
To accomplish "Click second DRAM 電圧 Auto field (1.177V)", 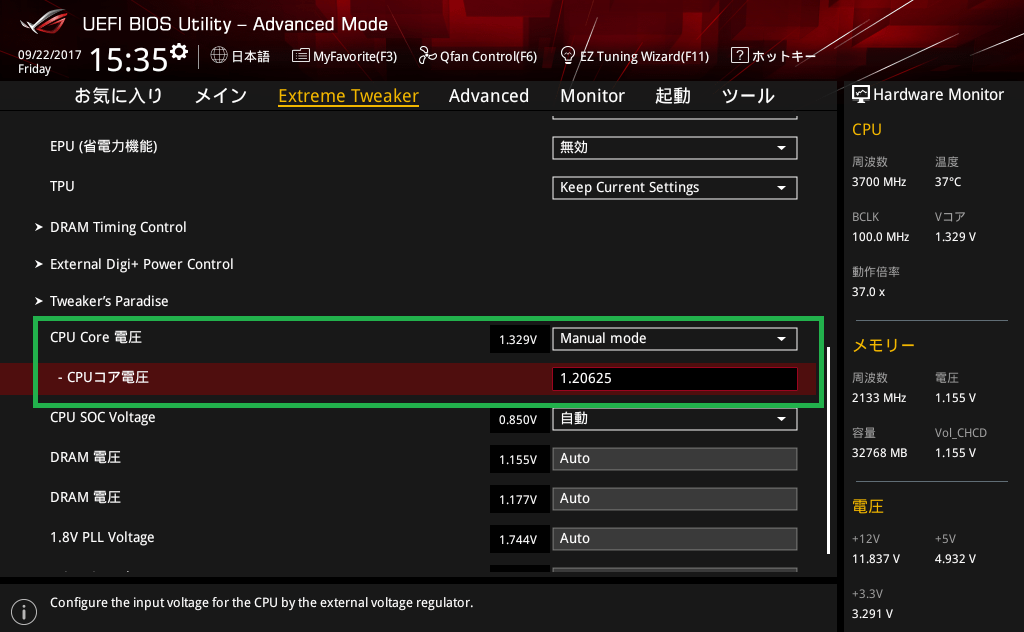I will (x=675, y=498).
